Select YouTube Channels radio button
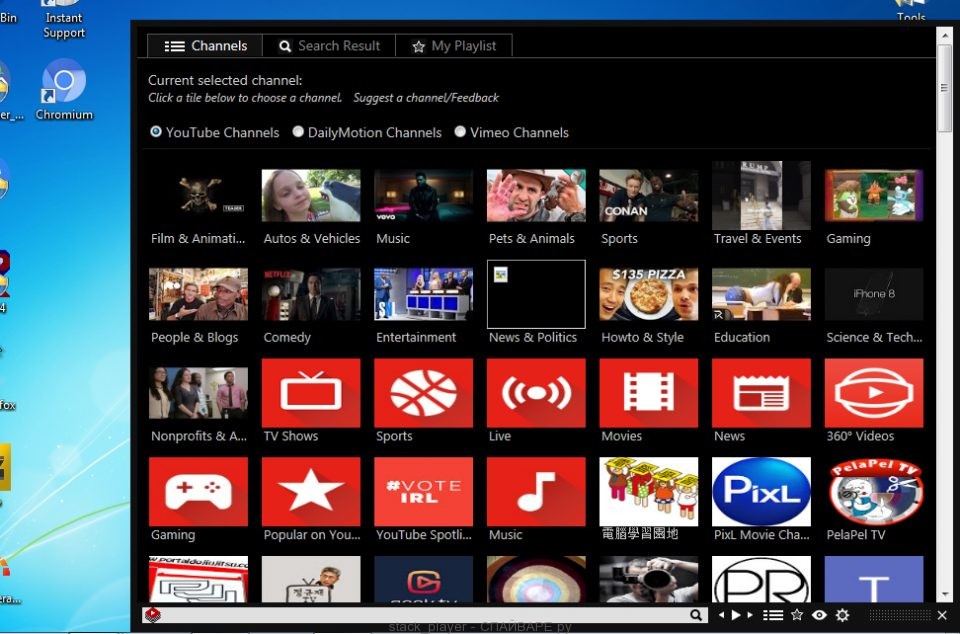The height and width of the screenshot is (634, 960). [156, 132]
